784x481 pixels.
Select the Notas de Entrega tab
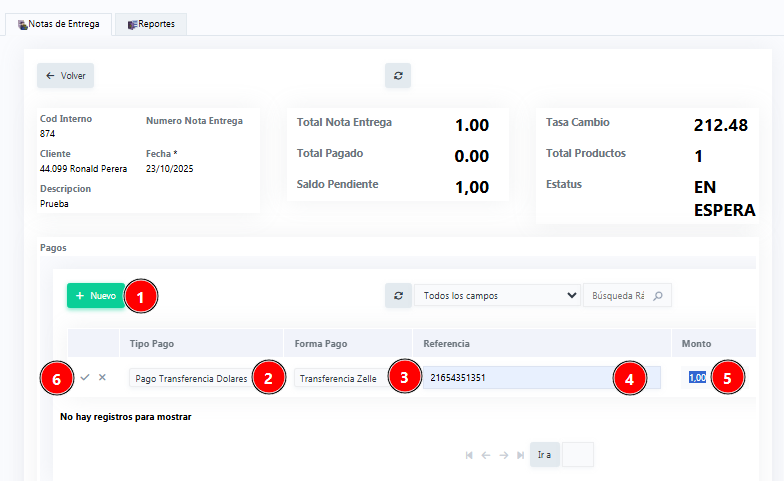pos(58,24)
